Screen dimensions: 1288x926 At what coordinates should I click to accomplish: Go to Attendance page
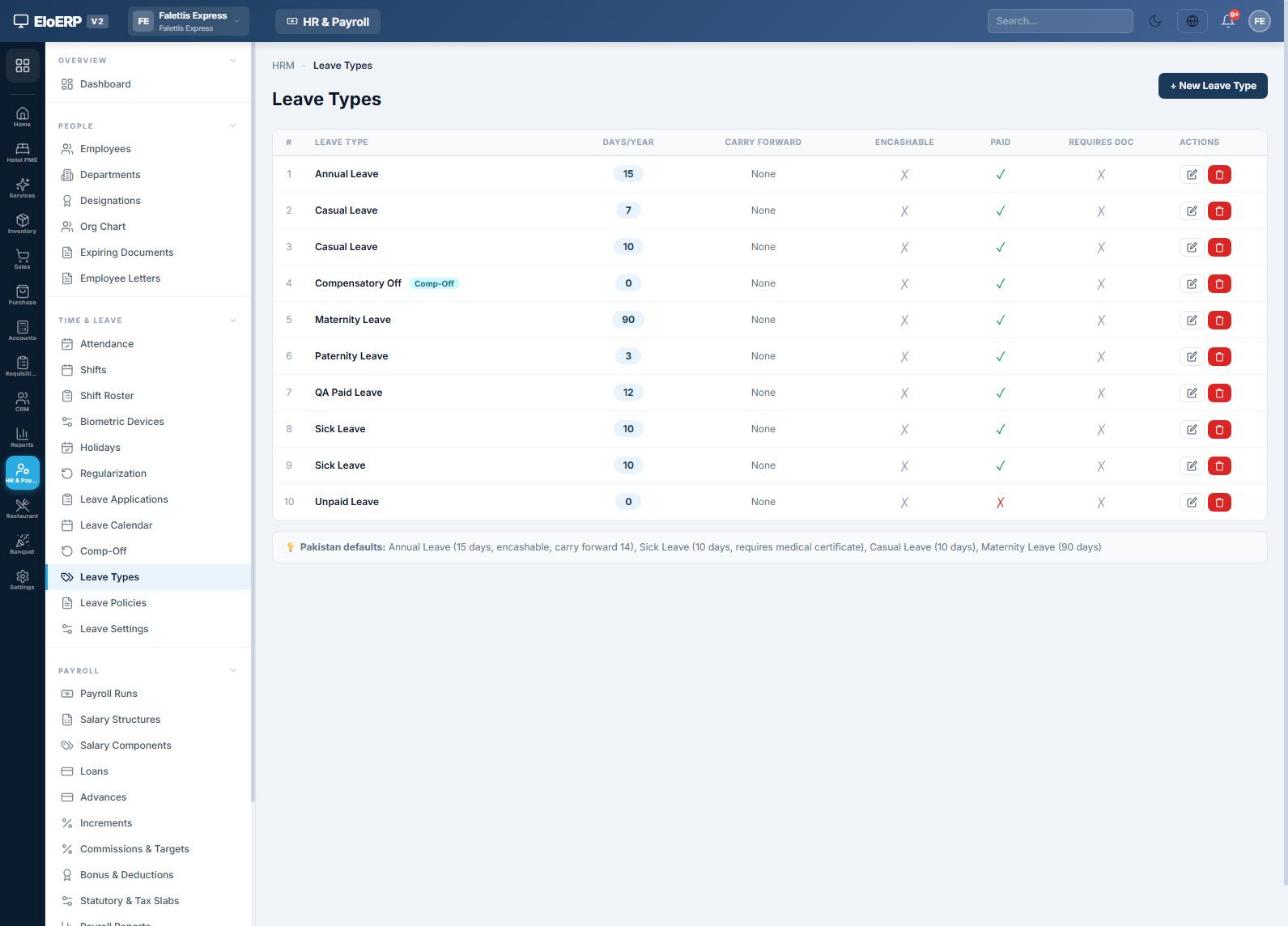(148, 344)
